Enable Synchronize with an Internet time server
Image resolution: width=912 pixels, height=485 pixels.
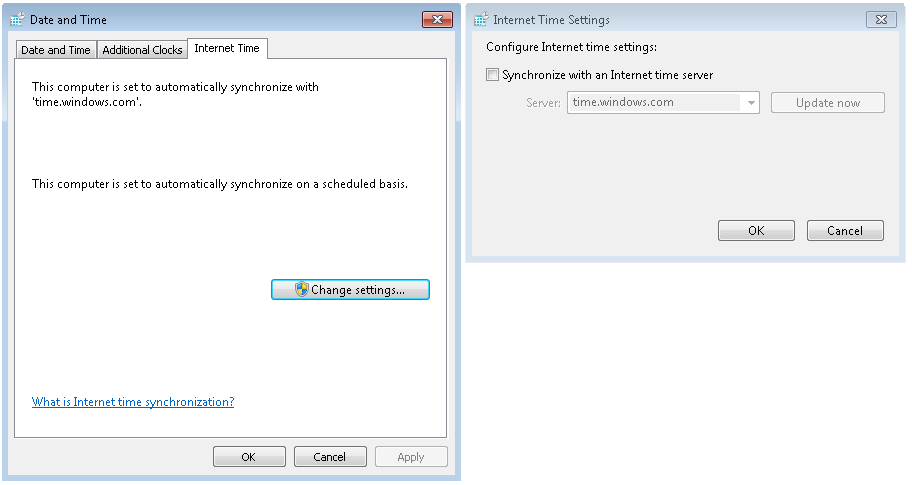point(492,75)
